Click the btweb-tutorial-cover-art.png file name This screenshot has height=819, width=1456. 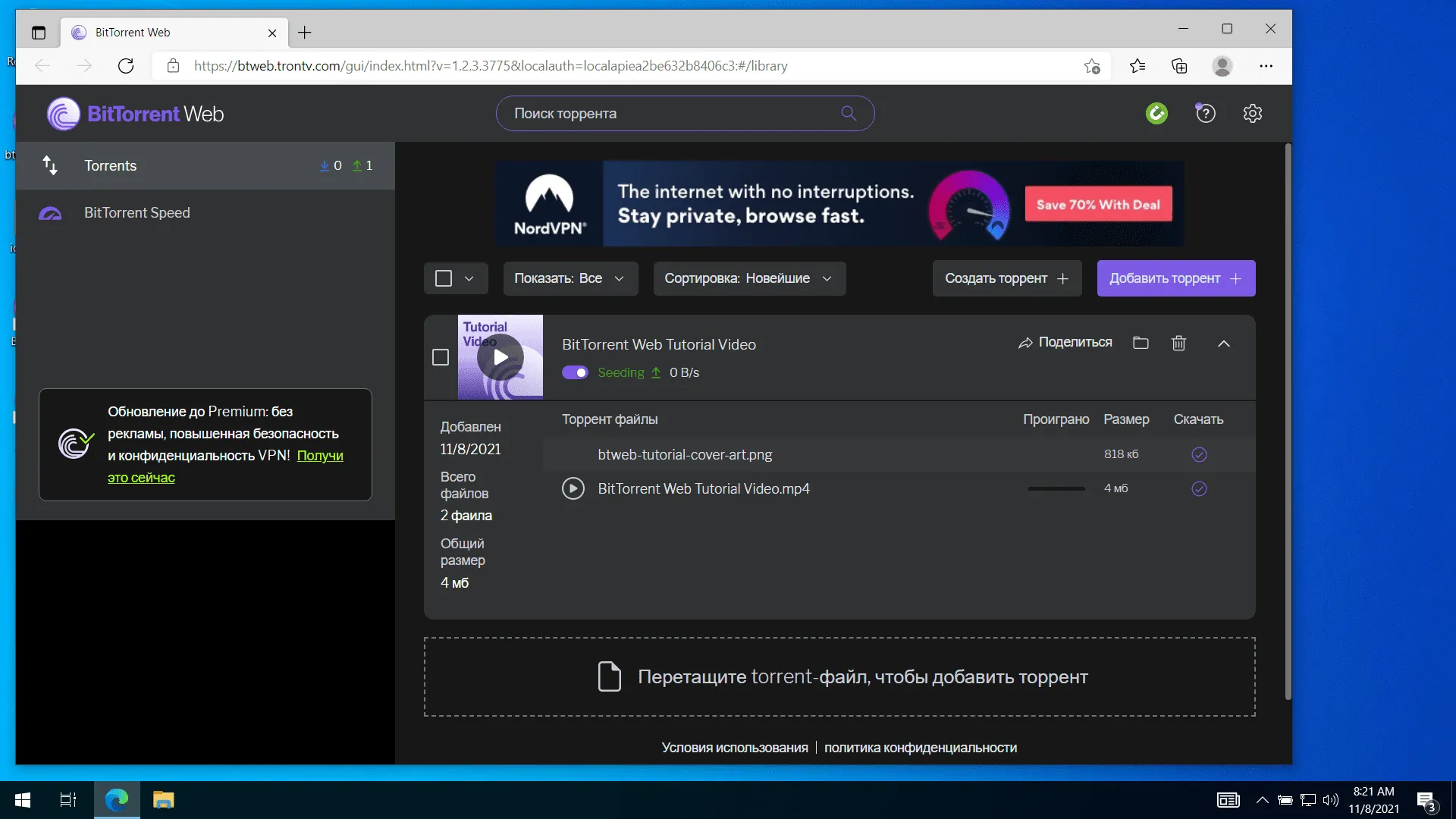point(685,454)
